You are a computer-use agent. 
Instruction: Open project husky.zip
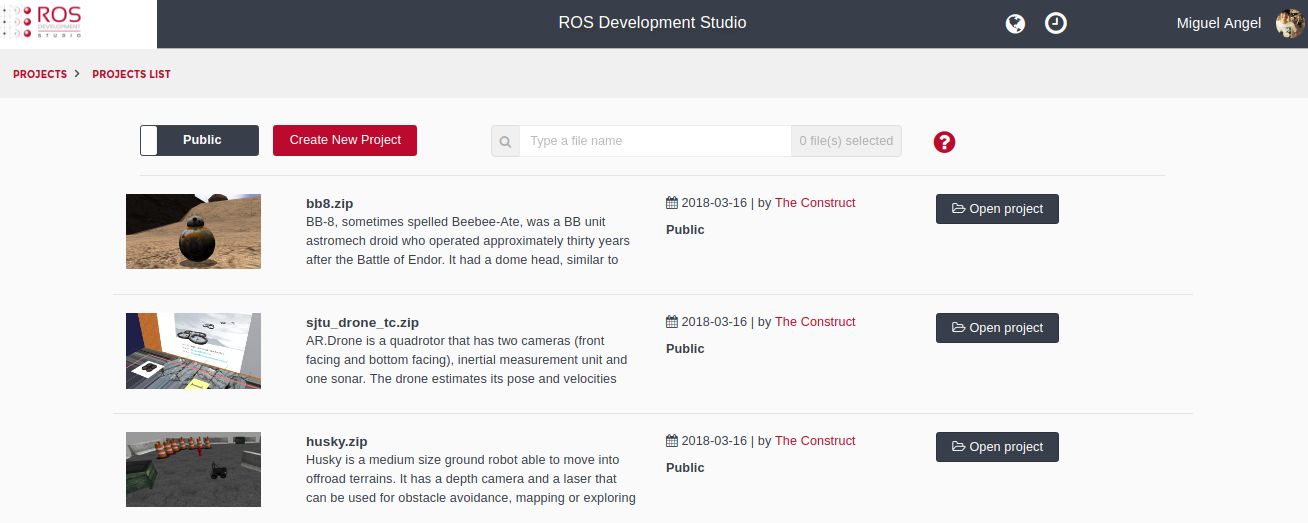click(997, 447)
